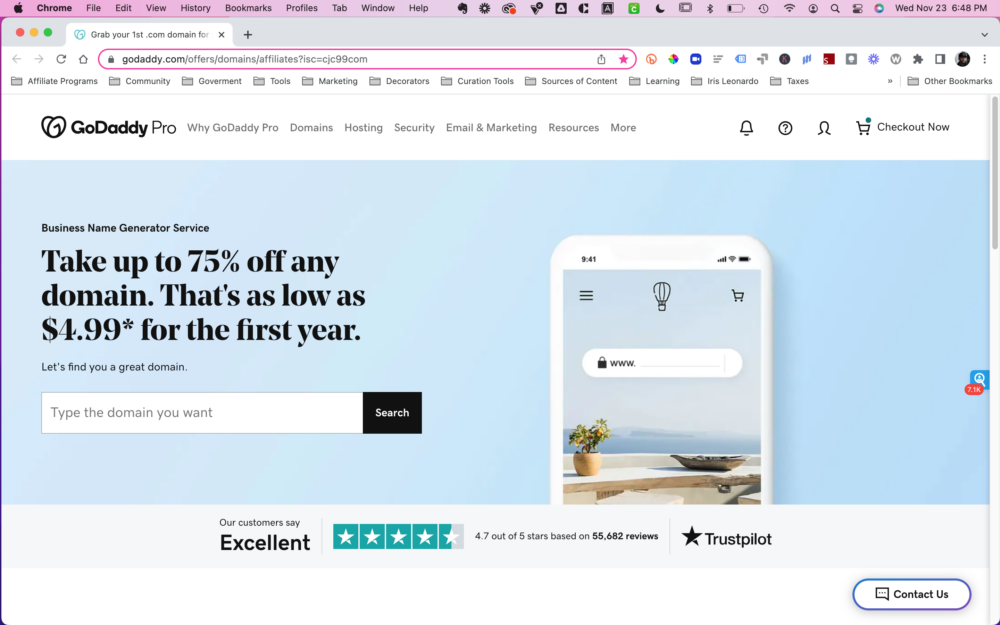
Task: Focus the domain search input field
Action: click(202, 413)
